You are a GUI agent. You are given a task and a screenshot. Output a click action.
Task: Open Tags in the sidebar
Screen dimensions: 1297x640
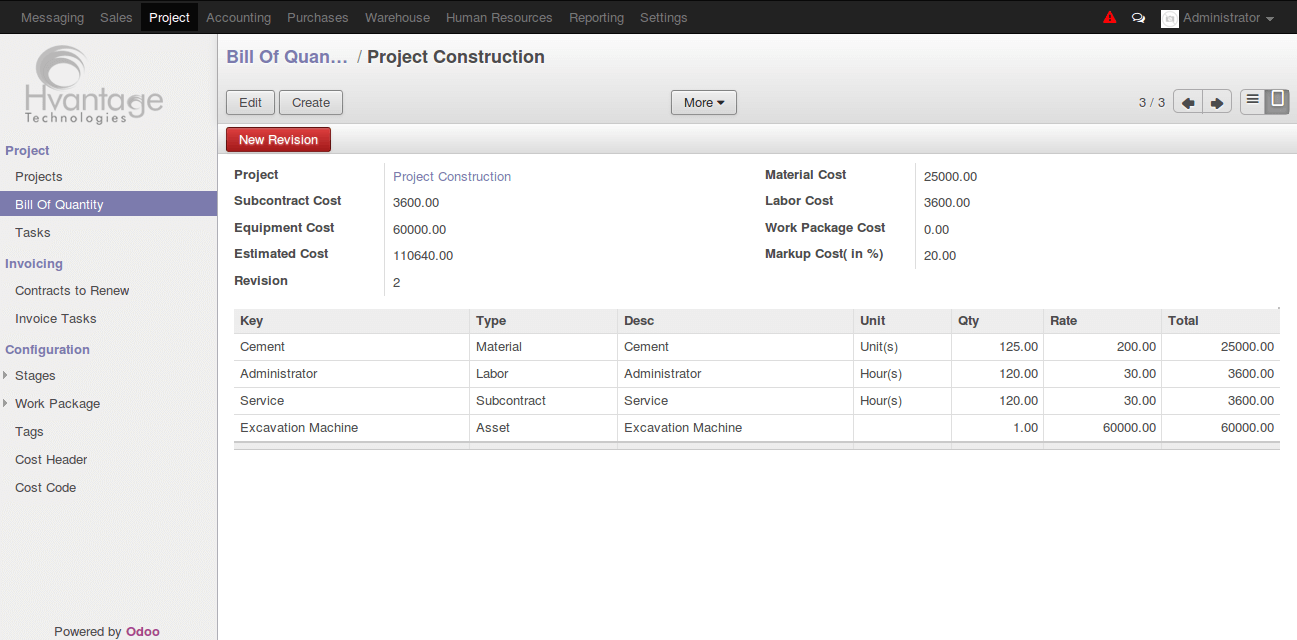coord(29,432)
